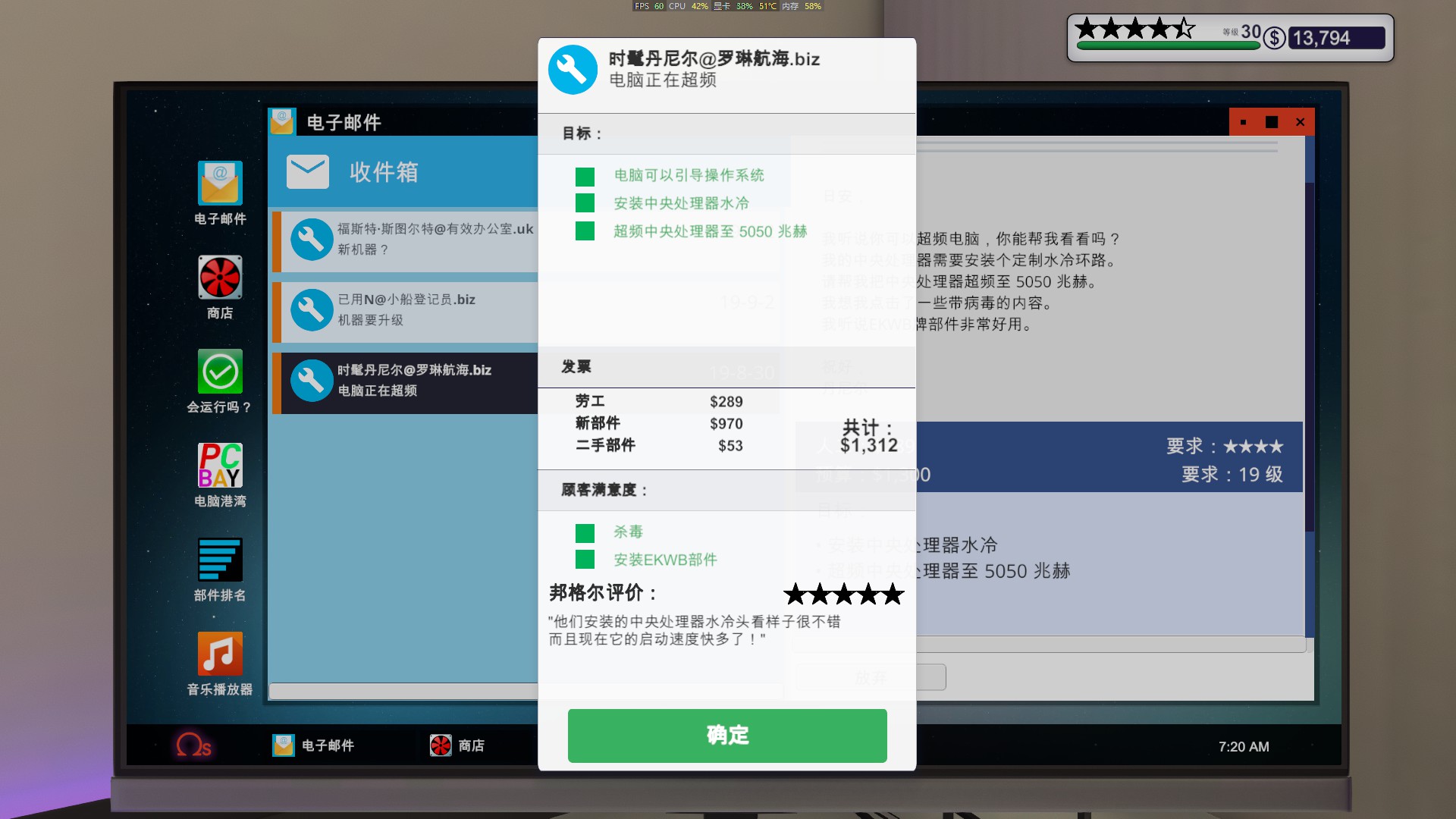Click the 收件箱 envelope icon

point(307,172)
